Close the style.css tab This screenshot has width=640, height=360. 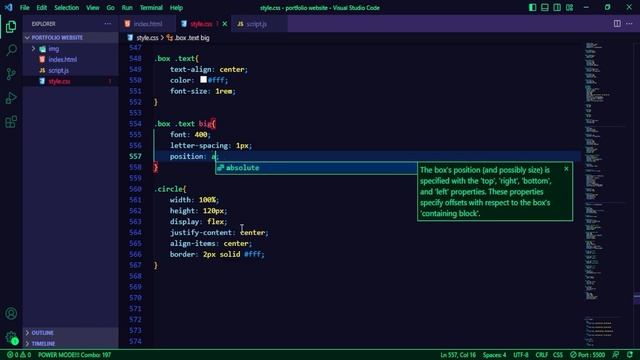[224, 24]
